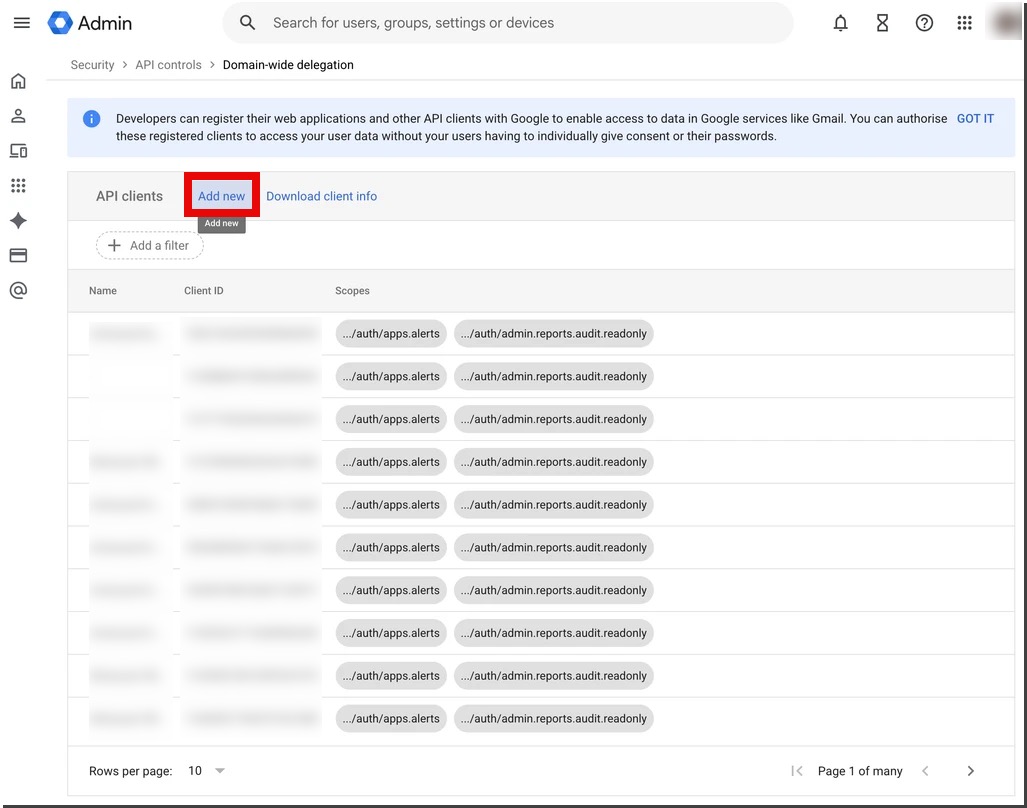Open Billing card sidebar icon
The image size is (1027, 808).
(18, 255)
